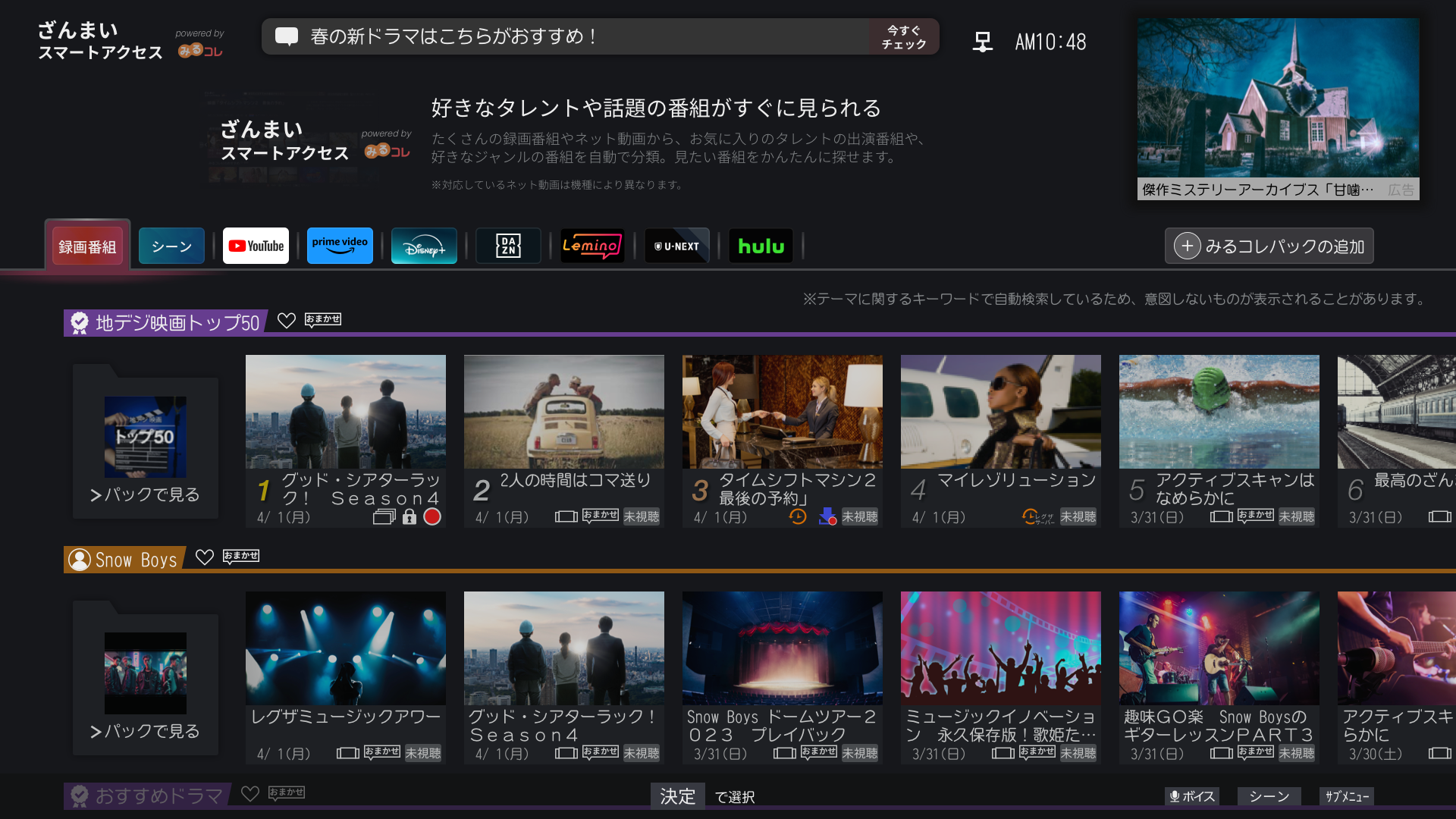The width and height of the screenshot is (1456, 819).
Task: Launch DAZN from the service icons
Action: [x=508, y=245]
